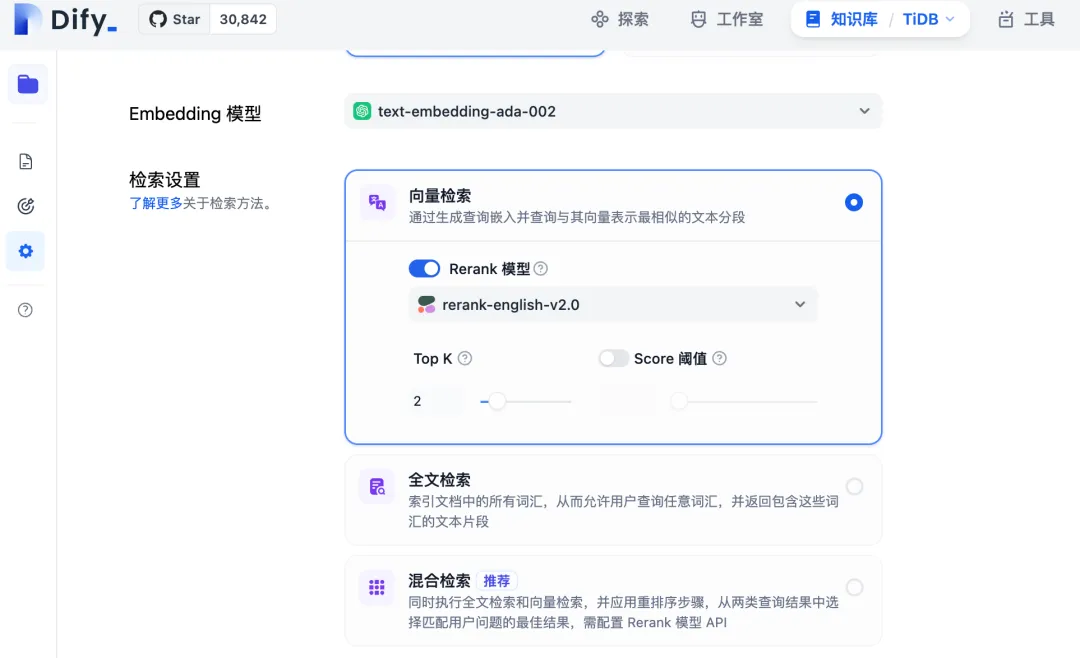Disable the Rerank 模型 toggle
The height and width of the screenshot is (658, 1080).
click(x=424, y=268)
